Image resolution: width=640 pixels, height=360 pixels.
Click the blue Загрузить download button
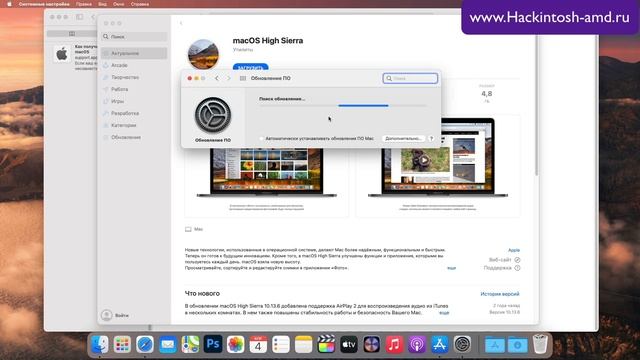(250, 67)
